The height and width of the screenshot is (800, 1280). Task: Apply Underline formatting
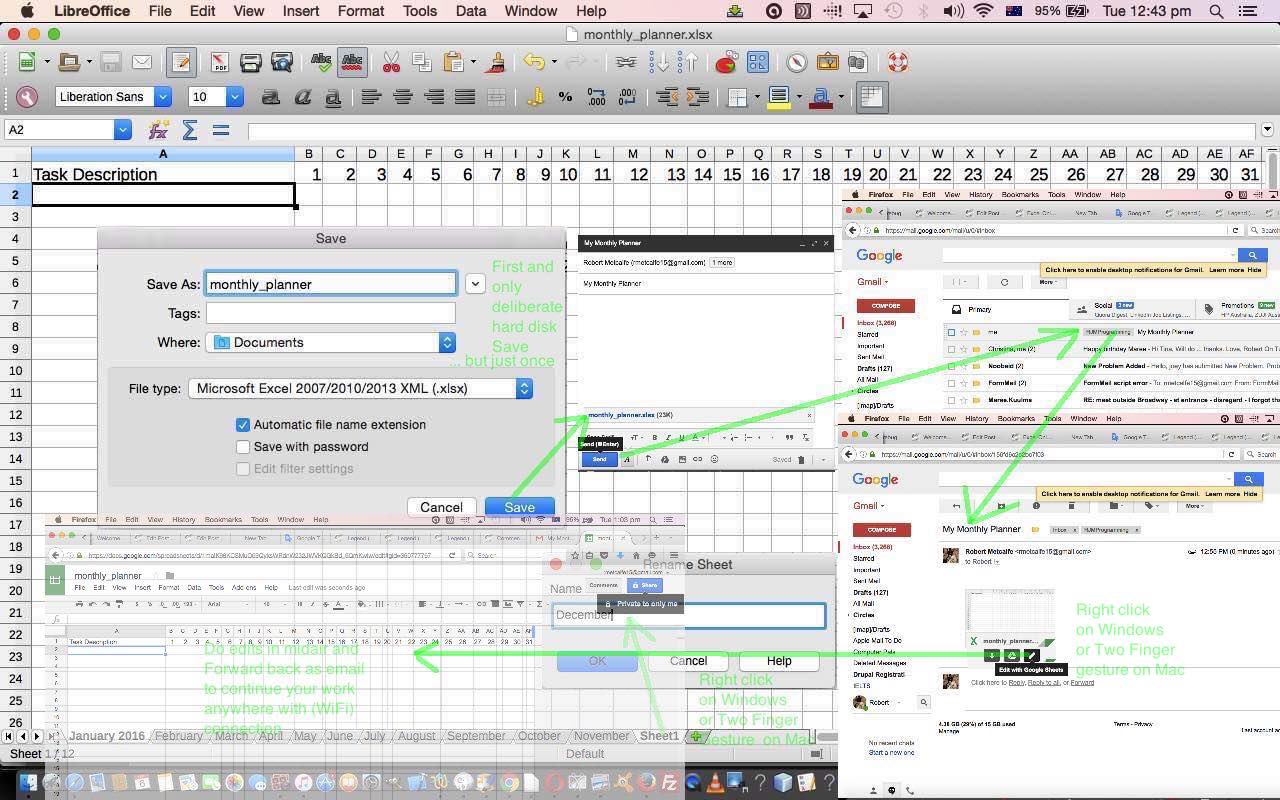(333, 97)
